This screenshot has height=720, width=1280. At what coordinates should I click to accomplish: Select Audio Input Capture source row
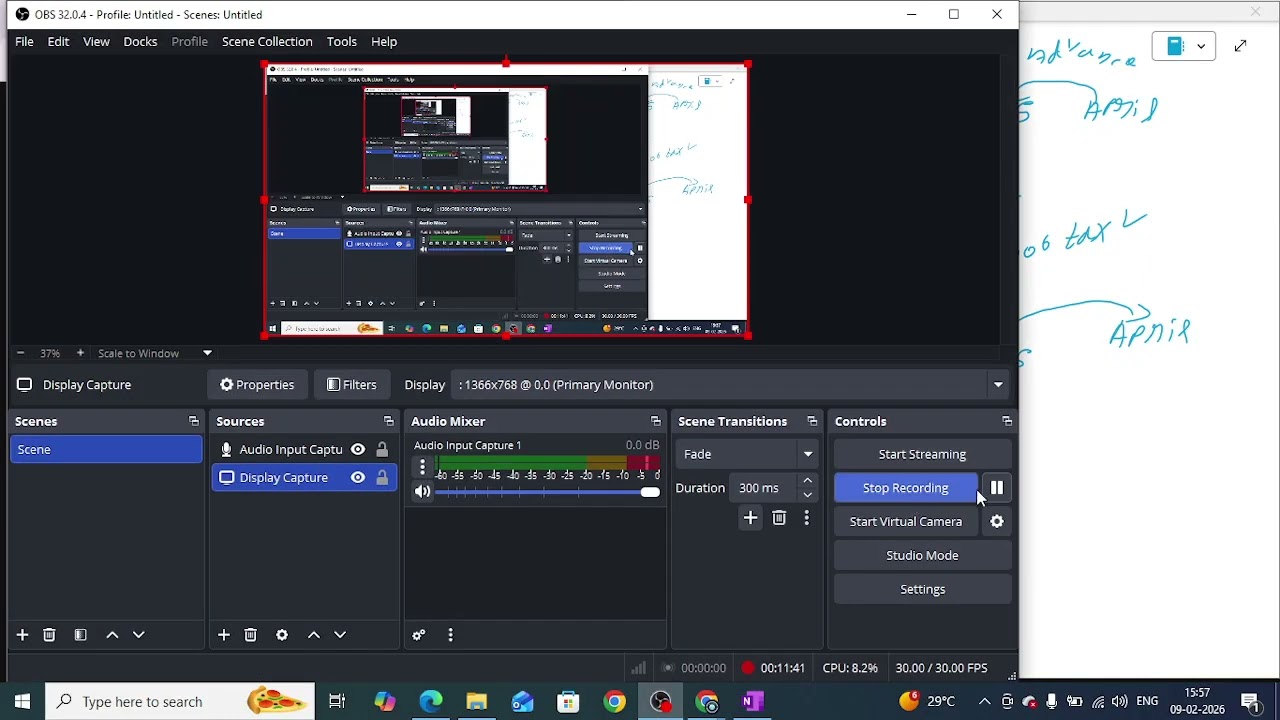[x=304, y=450]
